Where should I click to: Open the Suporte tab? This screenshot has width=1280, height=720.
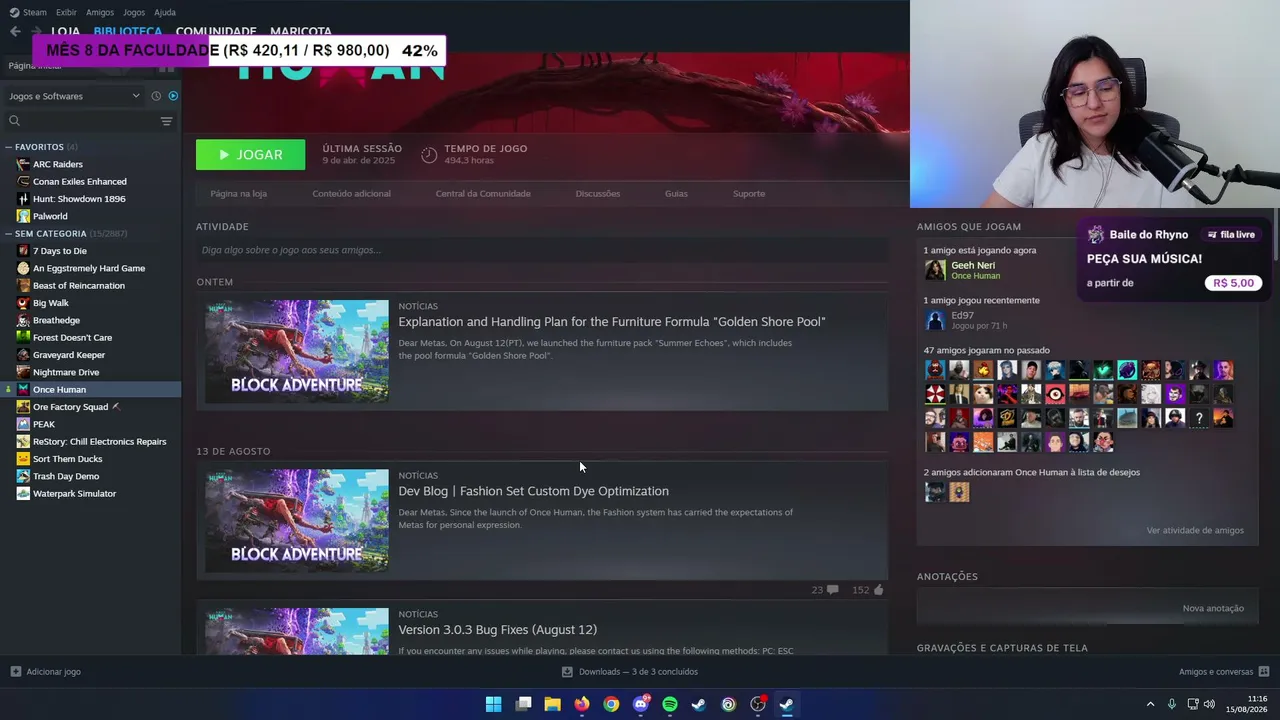749,194
